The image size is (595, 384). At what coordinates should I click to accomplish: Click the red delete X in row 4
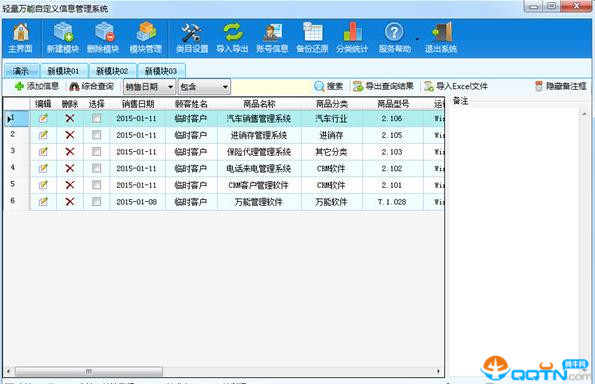tap(70, 168)
